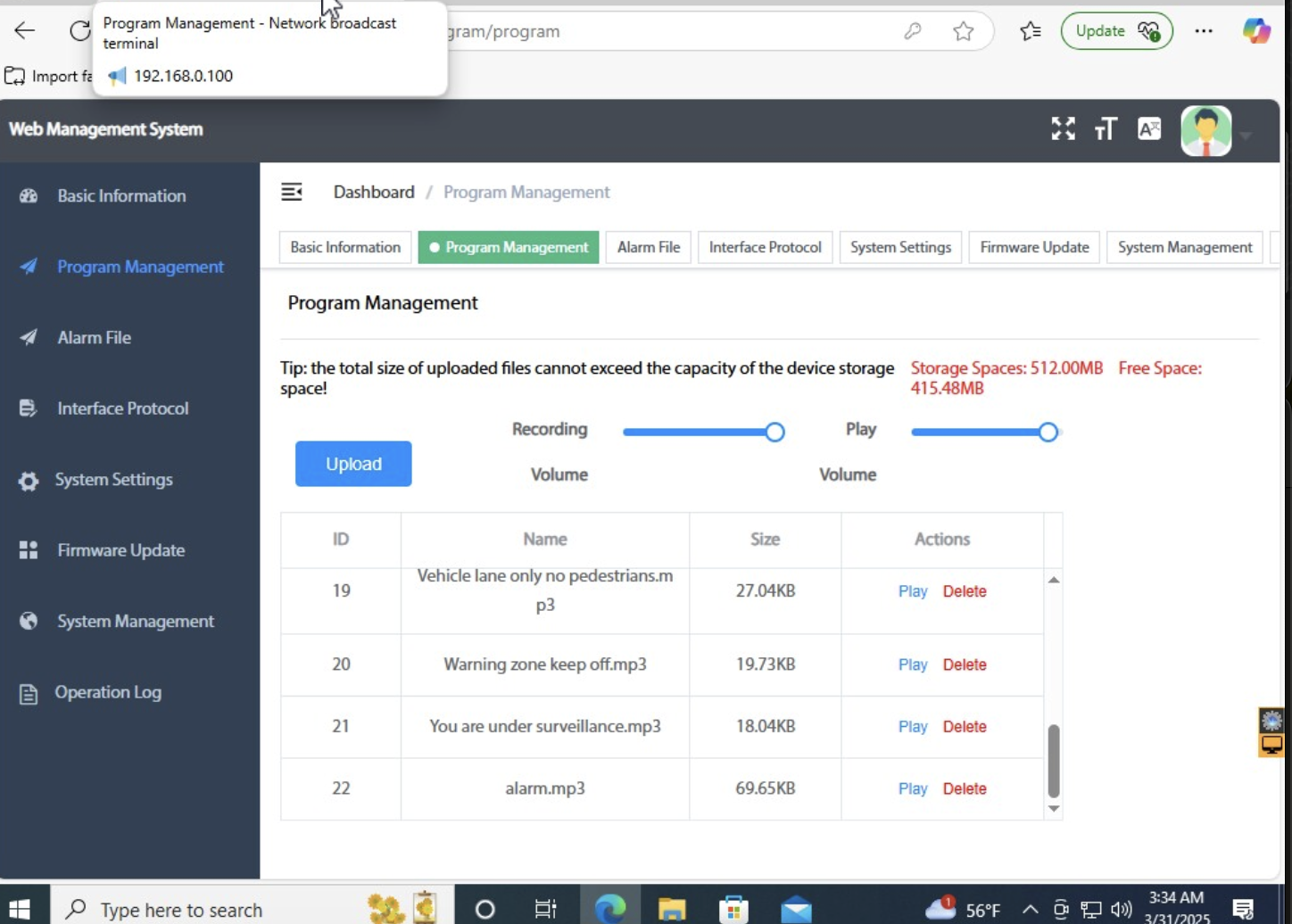Select Program Management in the sidebar

tap(129, 267)
